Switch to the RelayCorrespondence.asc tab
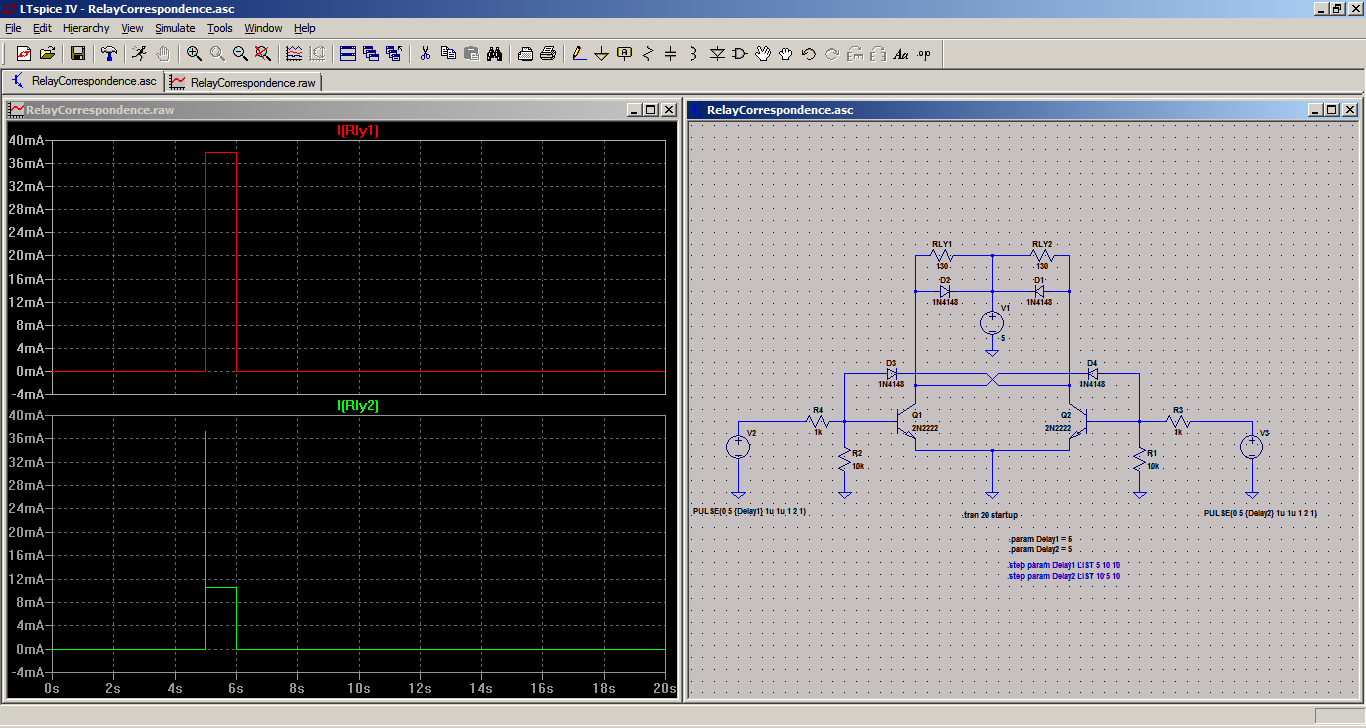The width and height of the screenshot is (1366, 728). [84, 81]
